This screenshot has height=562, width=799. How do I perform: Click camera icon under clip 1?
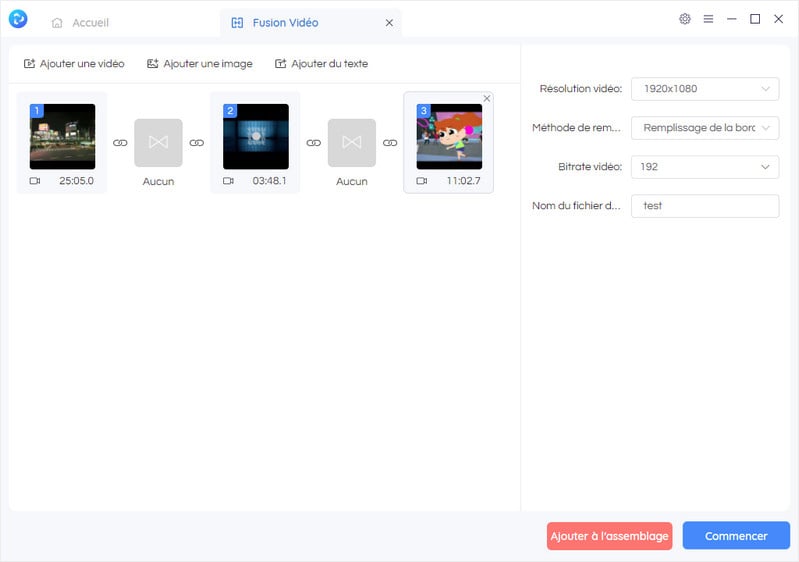click(x=35, y=181)
